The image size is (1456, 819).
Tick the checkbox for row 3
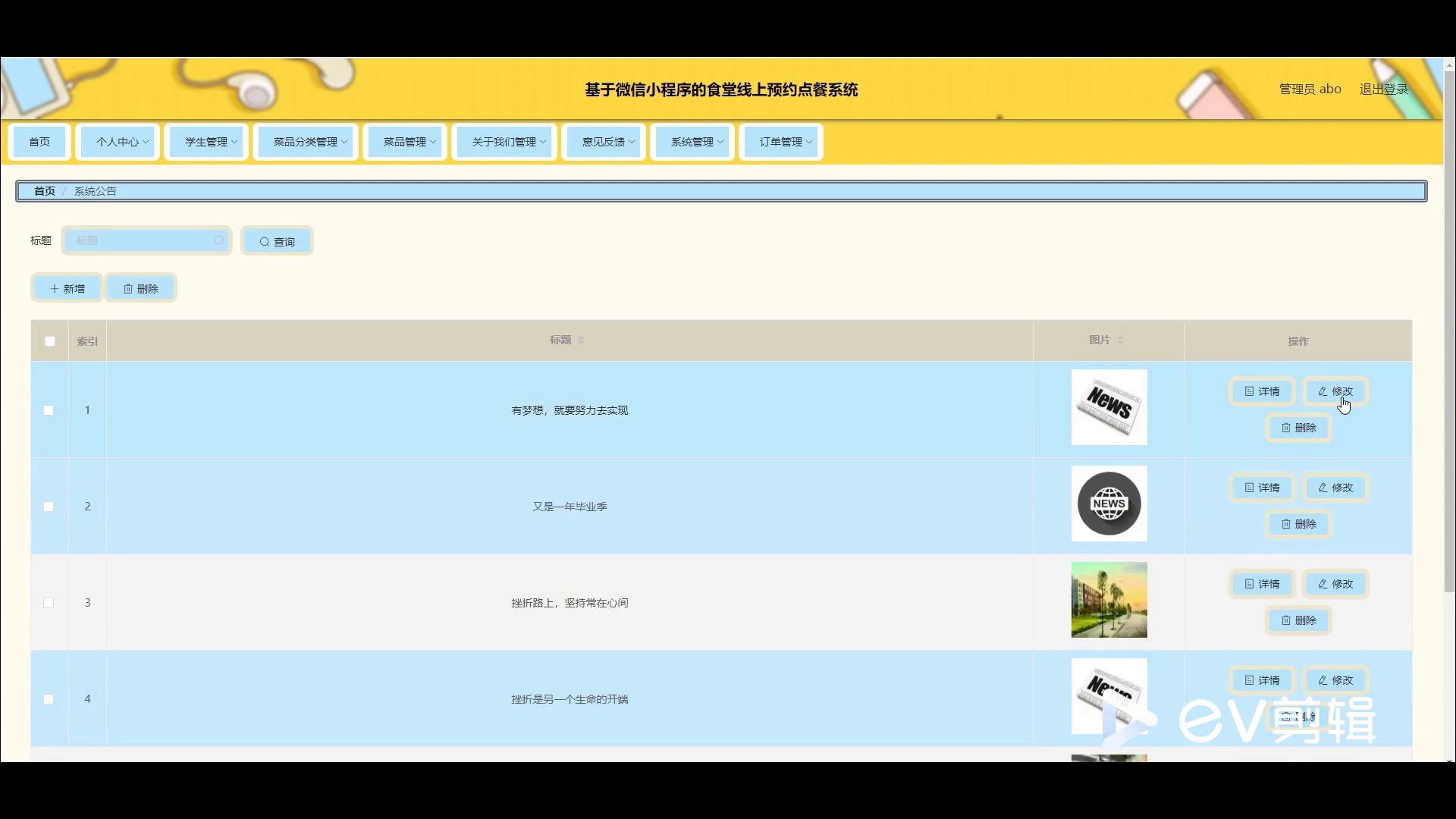tap(49, 603)
